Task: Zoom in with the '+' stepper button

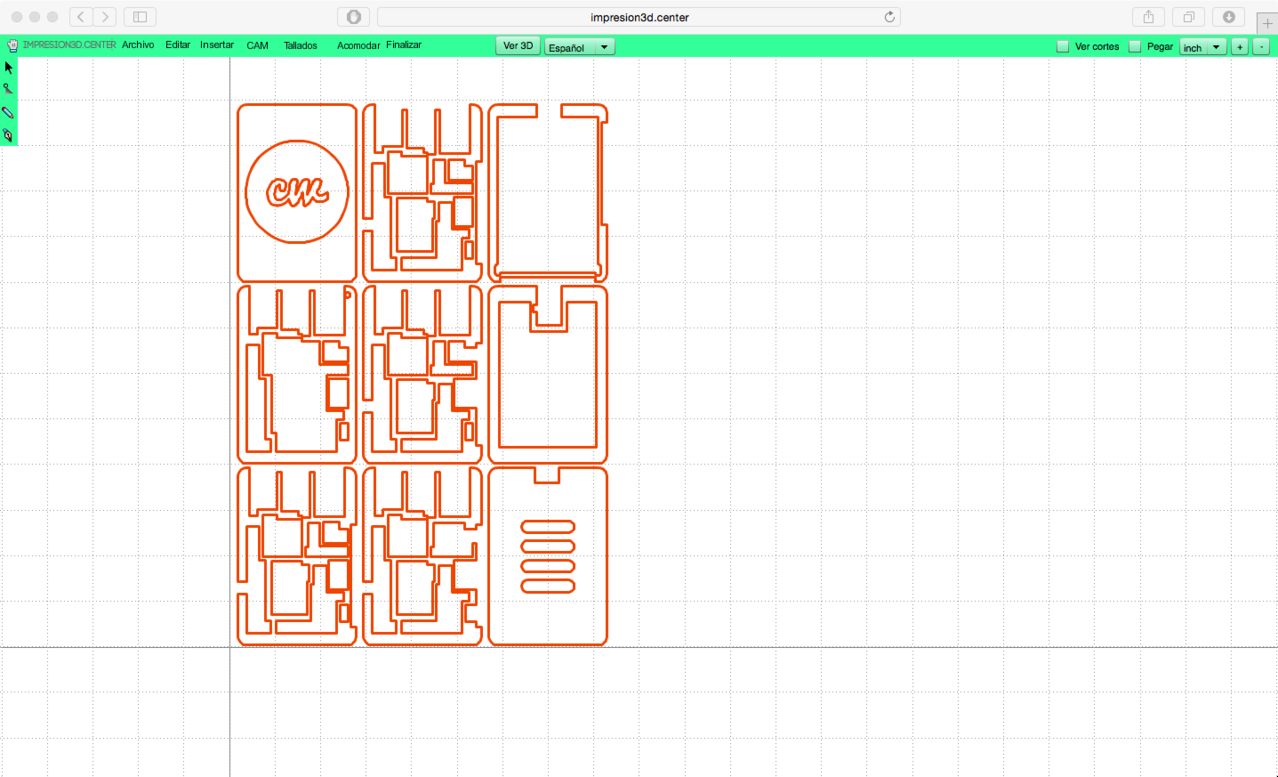Action: [x=1240, y=46]
